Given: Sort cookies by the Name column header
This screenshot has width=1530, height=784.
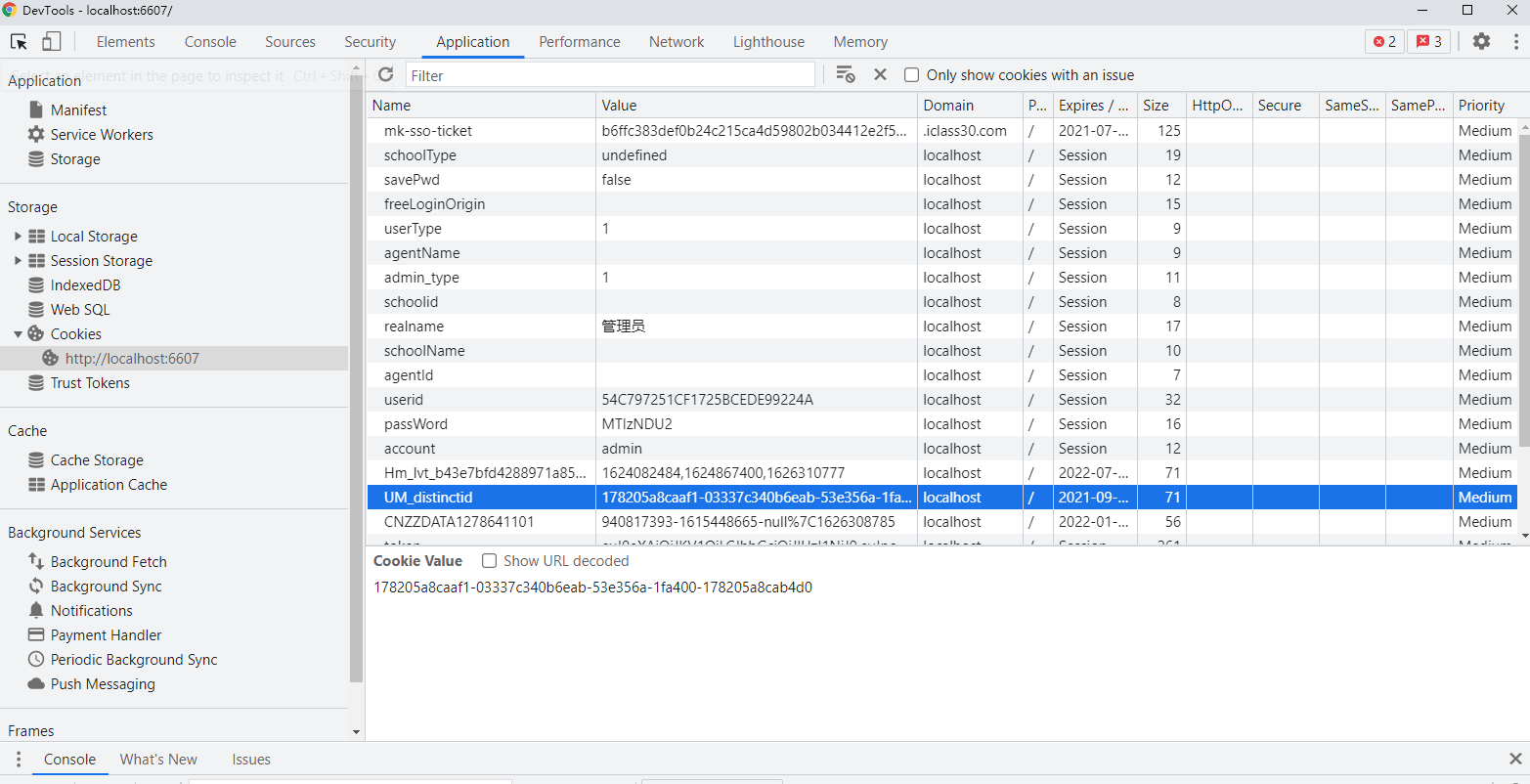Looking at the screenshot, I should (481, 106).
